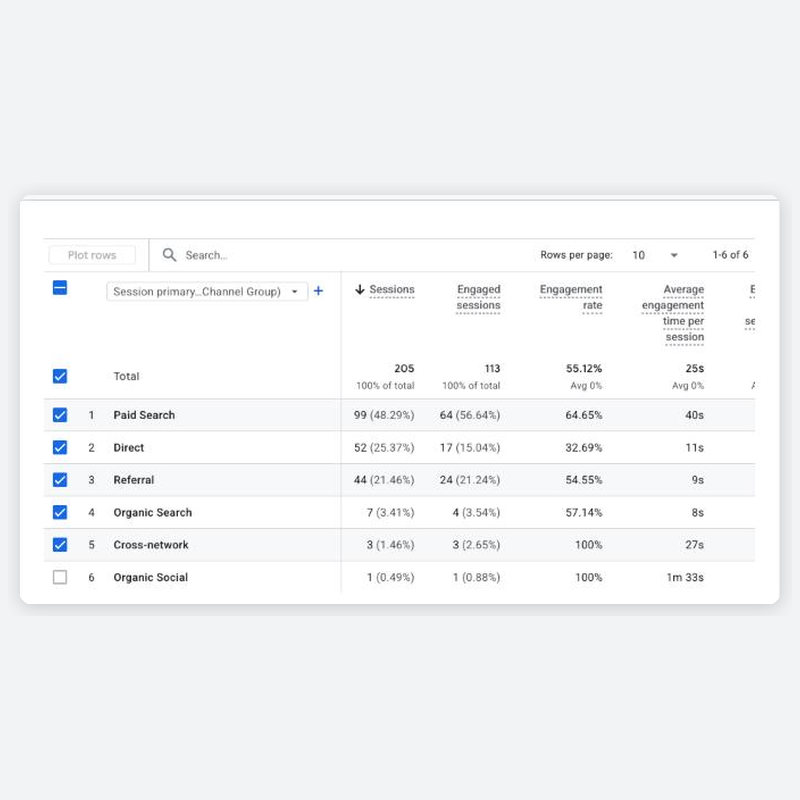Open the Session primary Channel Group dropdown
Image resolution: width=800 pixels, height=800 pixels.
207,291
